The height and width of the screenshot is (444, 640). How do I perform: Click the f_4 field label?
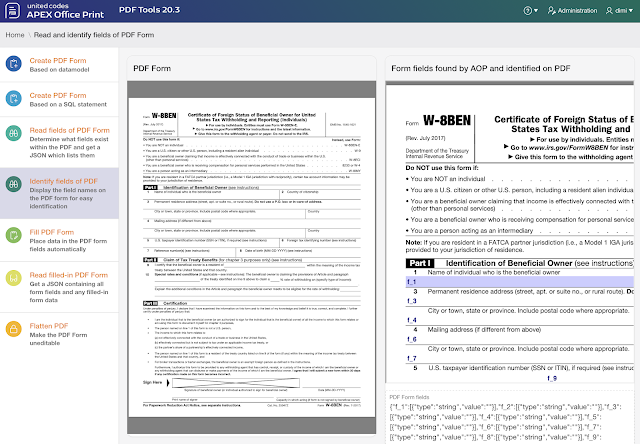tap(411, 320)
